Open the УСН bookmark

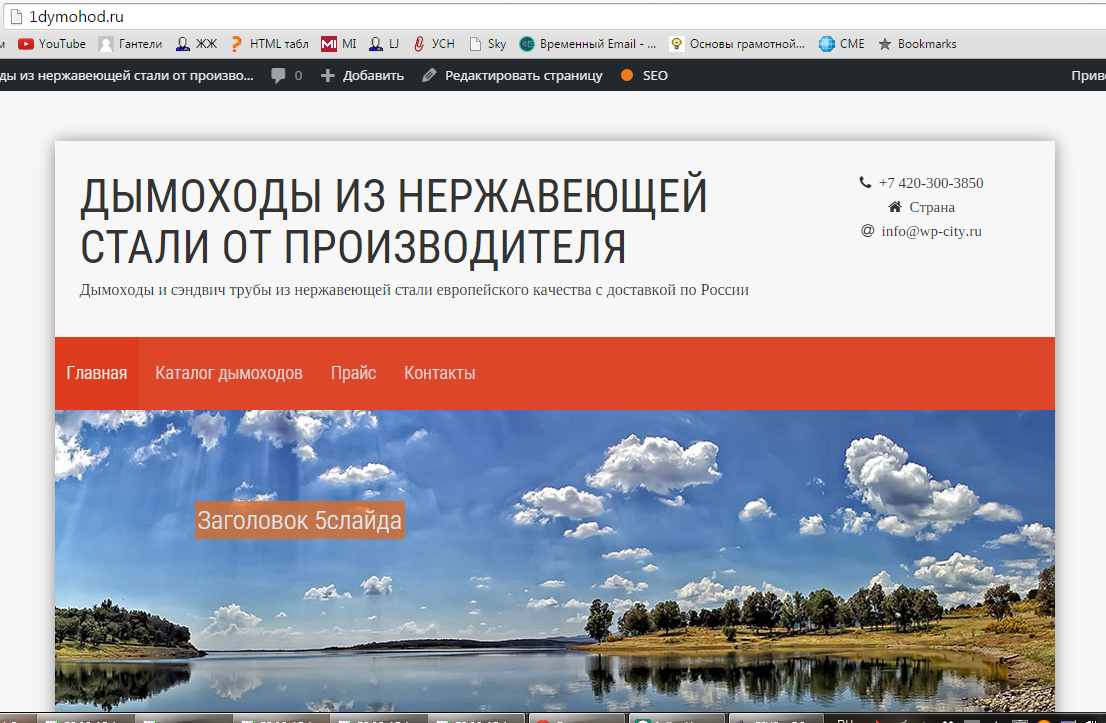point(434,44)
